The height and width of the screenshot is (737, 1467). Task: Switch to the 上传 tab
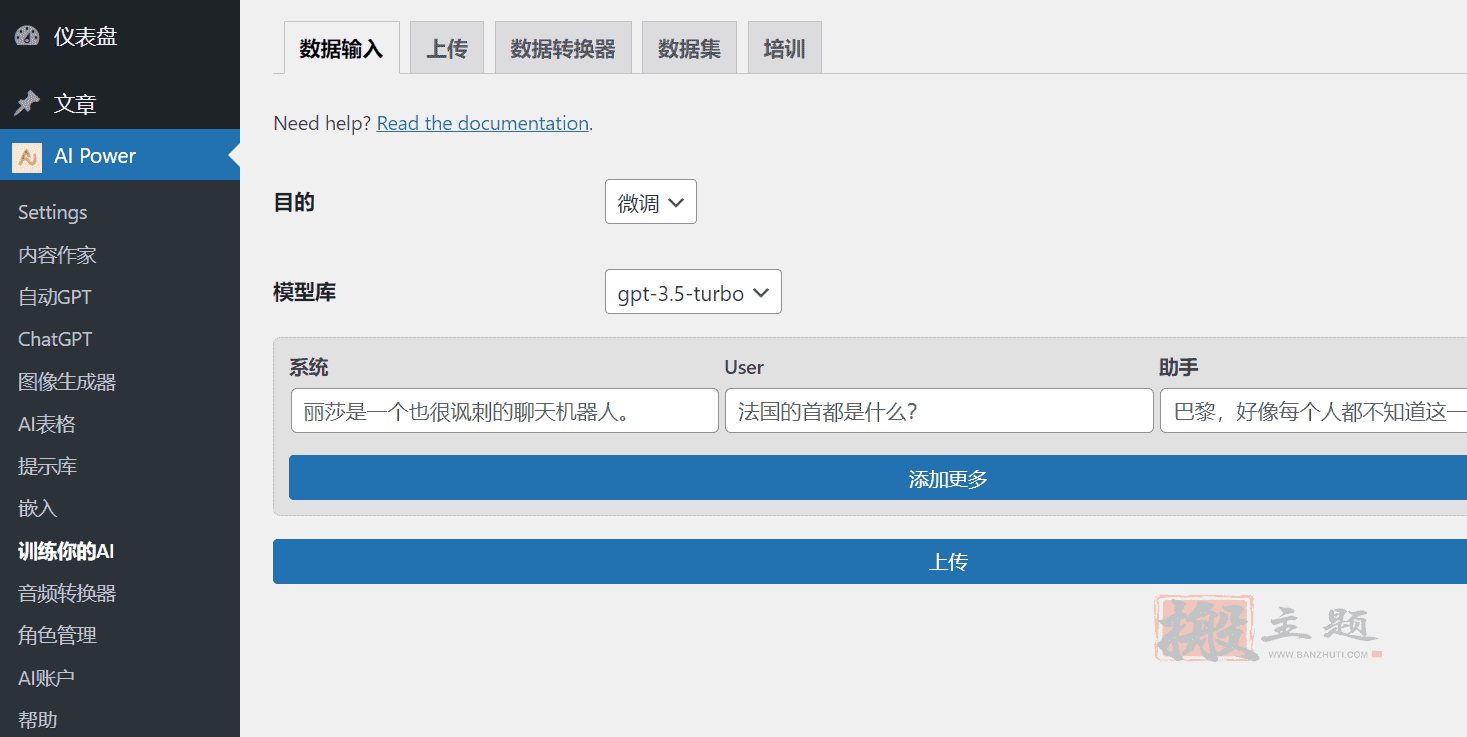(446, 48)
